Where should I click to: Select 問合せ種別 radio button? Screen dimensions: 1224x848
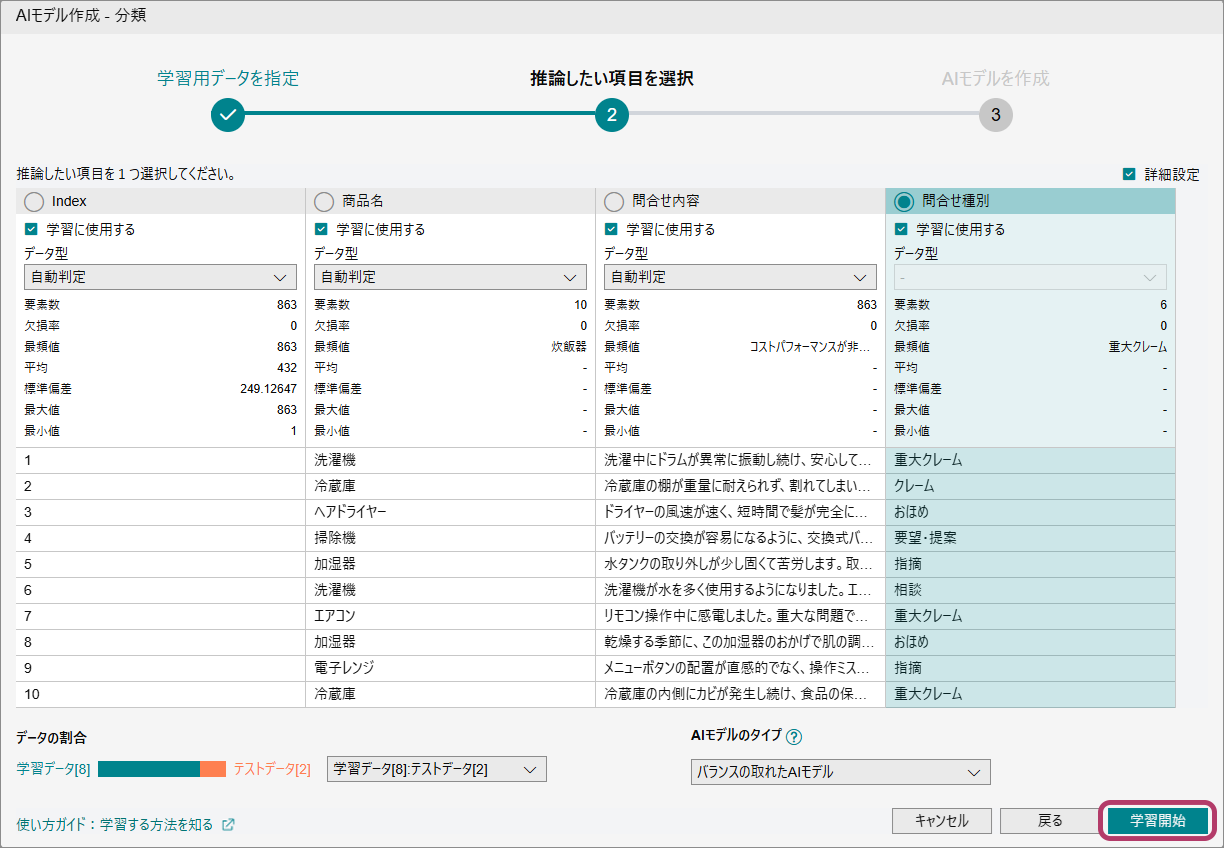click(904, 201)
